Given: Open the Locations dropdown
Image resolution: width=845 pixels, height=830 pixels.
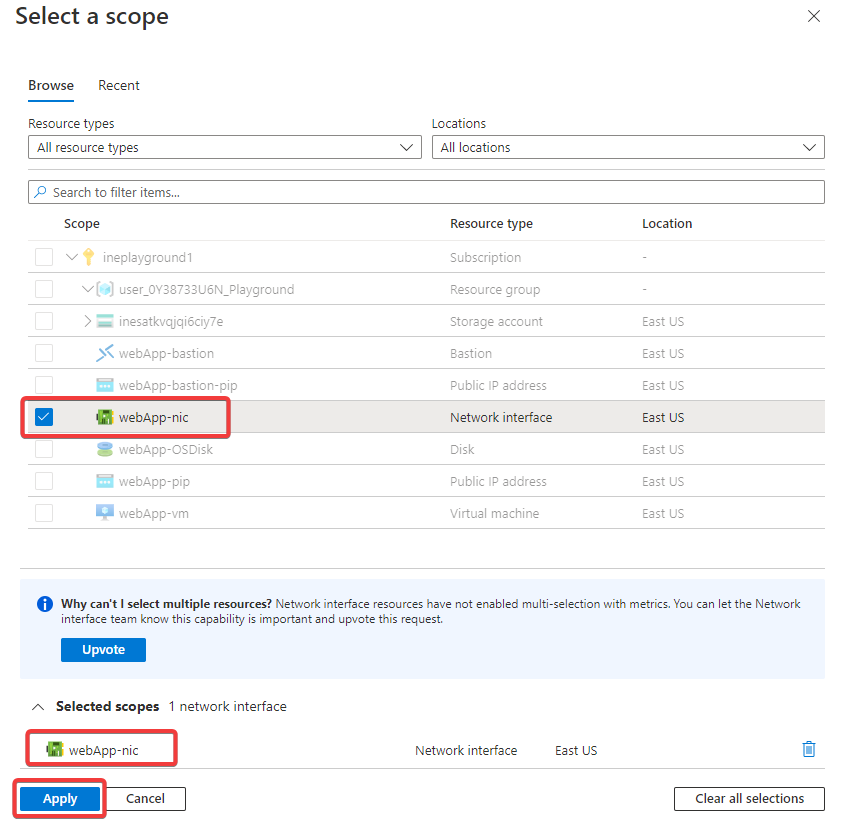Looking at the screenshot, I should click(x=627, y=147).
